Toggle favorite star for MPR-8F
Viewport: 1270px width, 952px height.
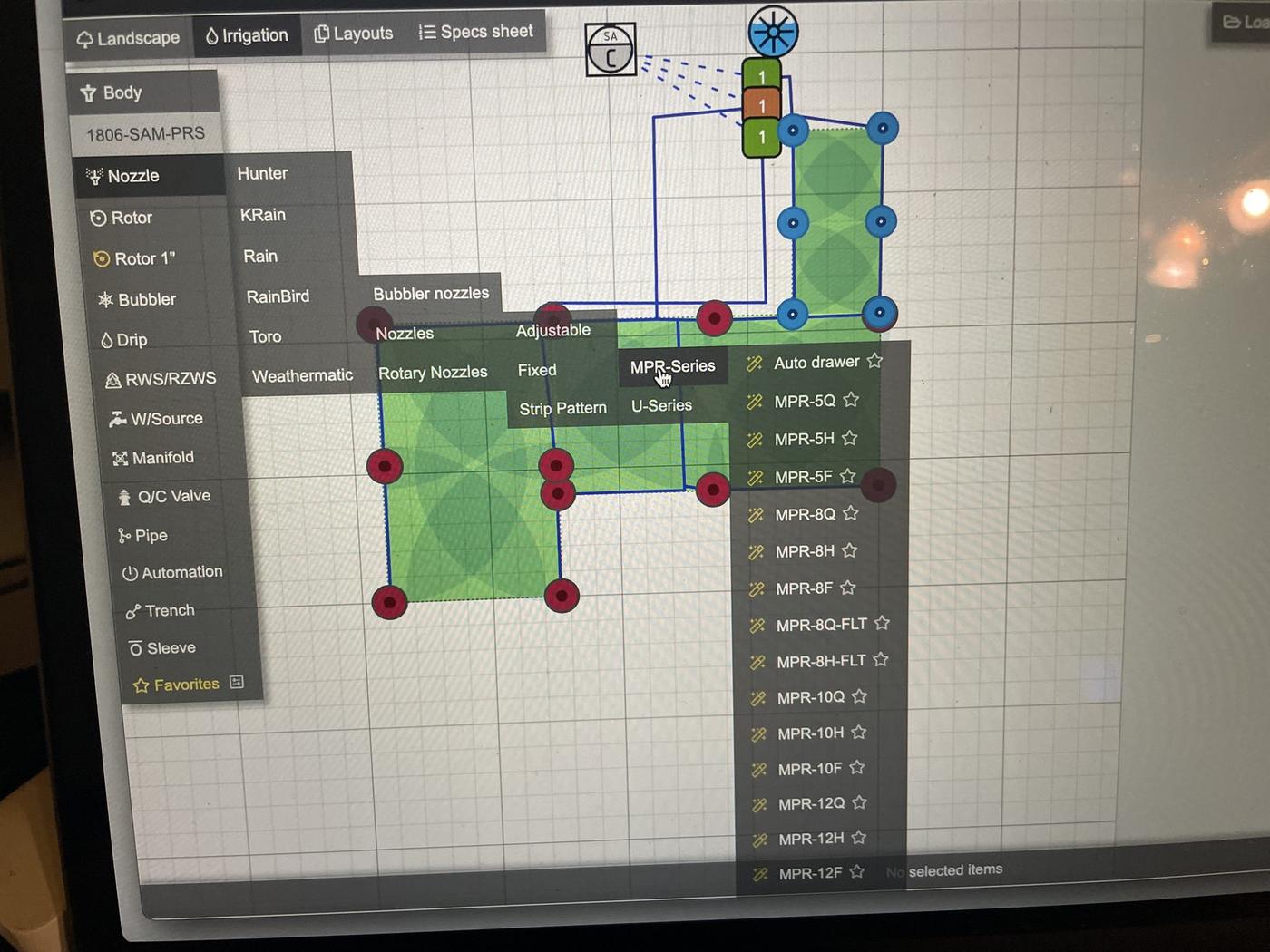pos(848,588)
